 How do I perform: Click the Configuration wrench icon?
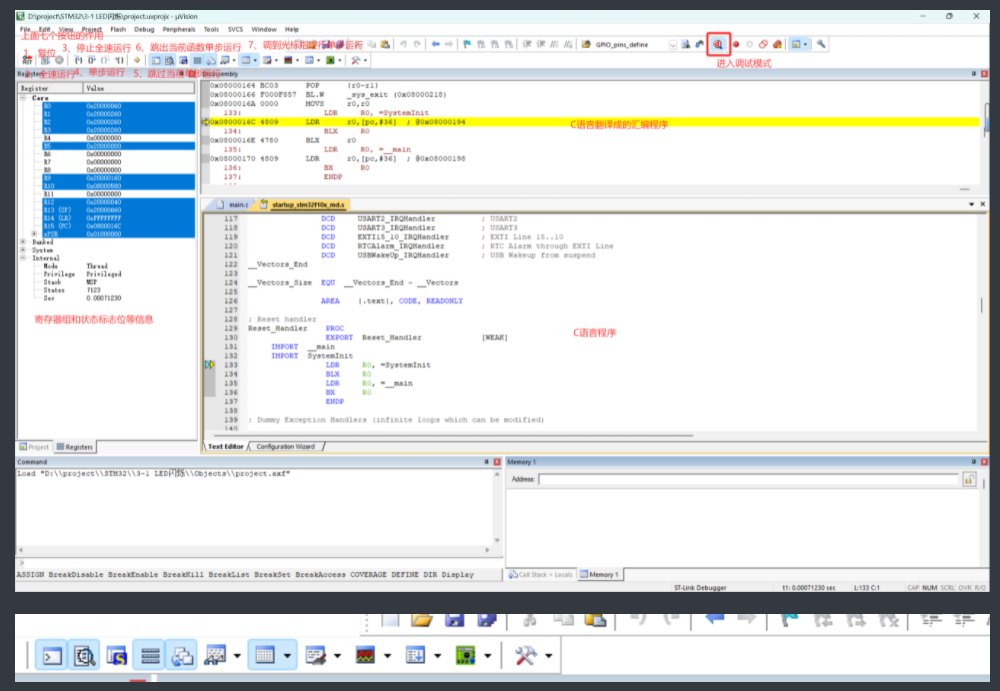(821, 44)
